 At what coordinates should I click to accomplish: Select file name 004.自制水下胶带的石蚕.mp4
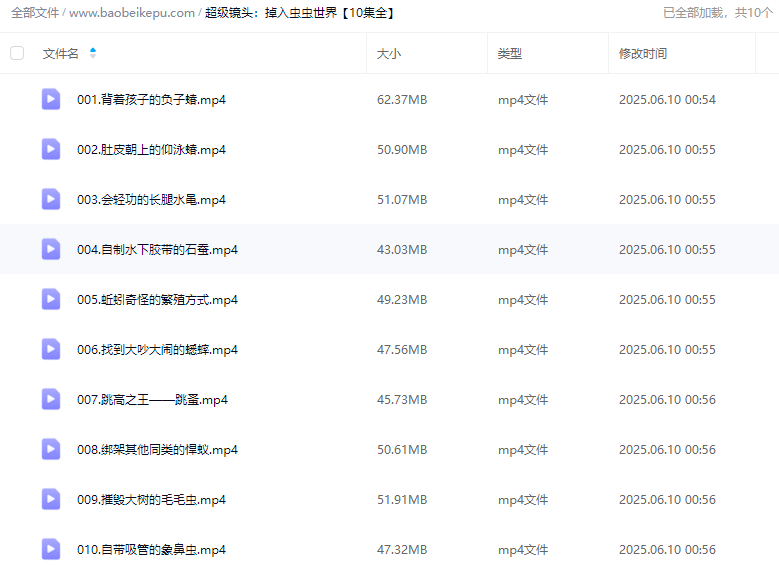pyautogui.click(x=157, y=249)
